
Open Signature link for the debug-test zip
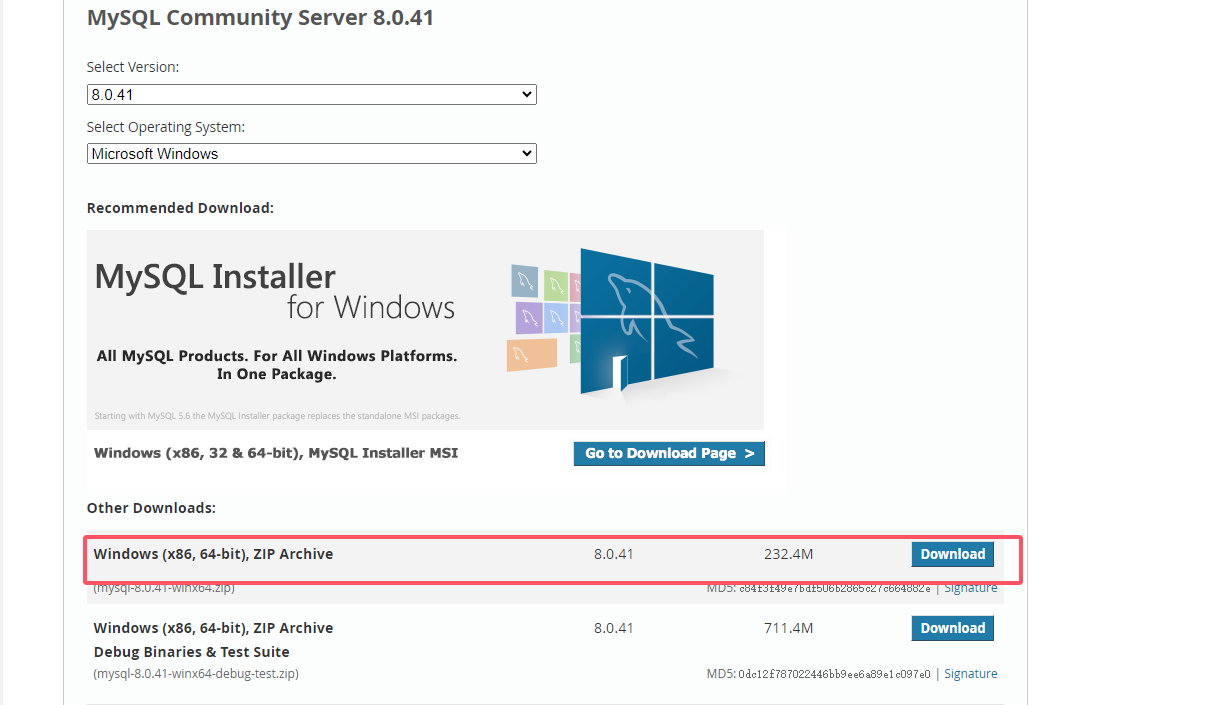point(970,674)
